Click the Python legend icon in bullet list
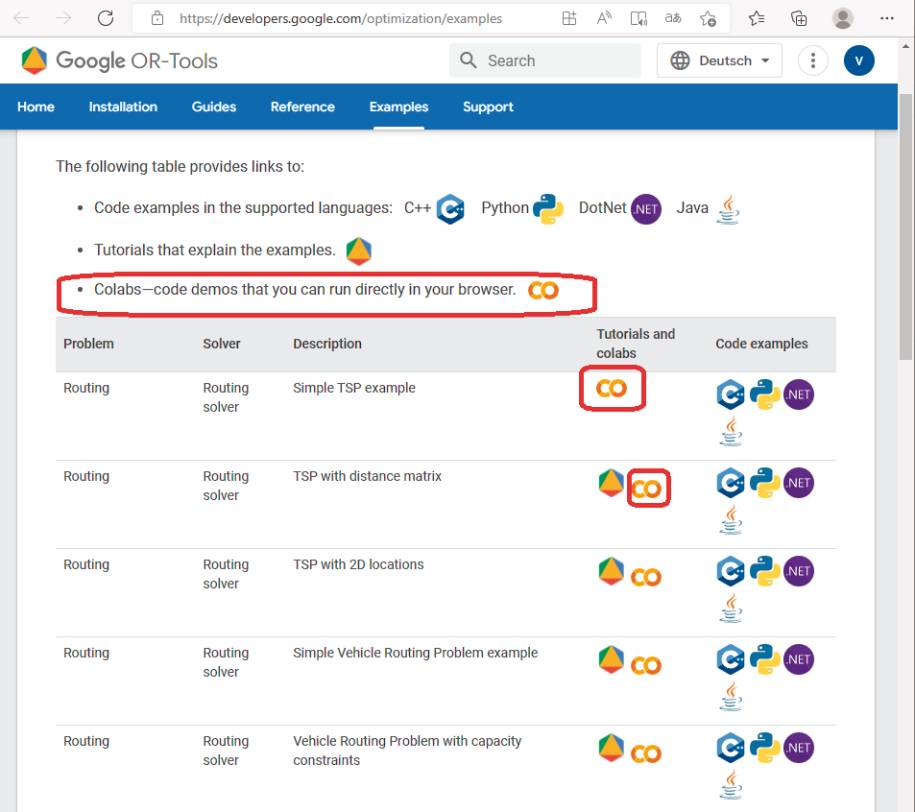 point(548,209)
